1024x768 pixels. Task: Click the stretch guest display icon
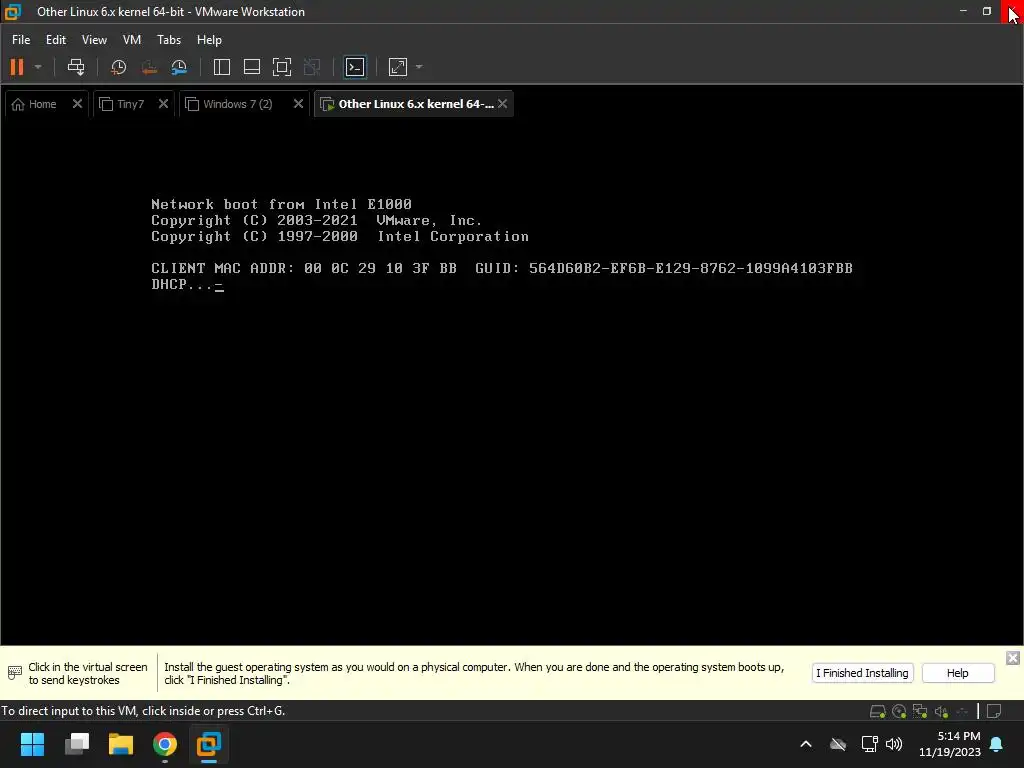point(398,67)
